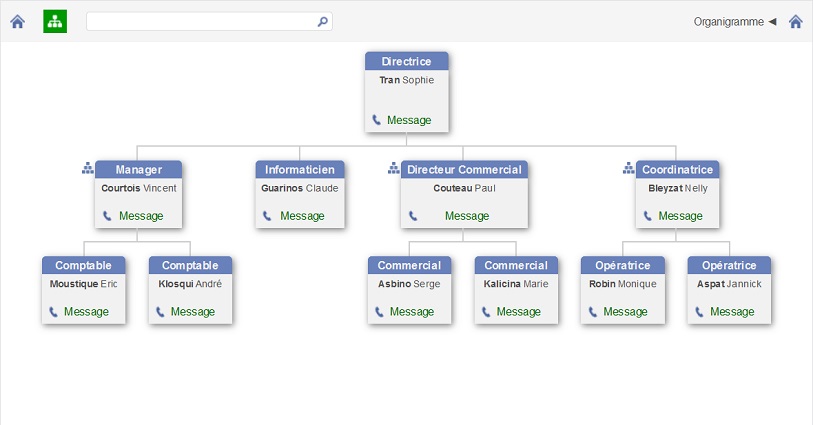Screen dimensions: 813x425
Task: Select Comptable header above Moustique Eric
Action: [83, 265]
